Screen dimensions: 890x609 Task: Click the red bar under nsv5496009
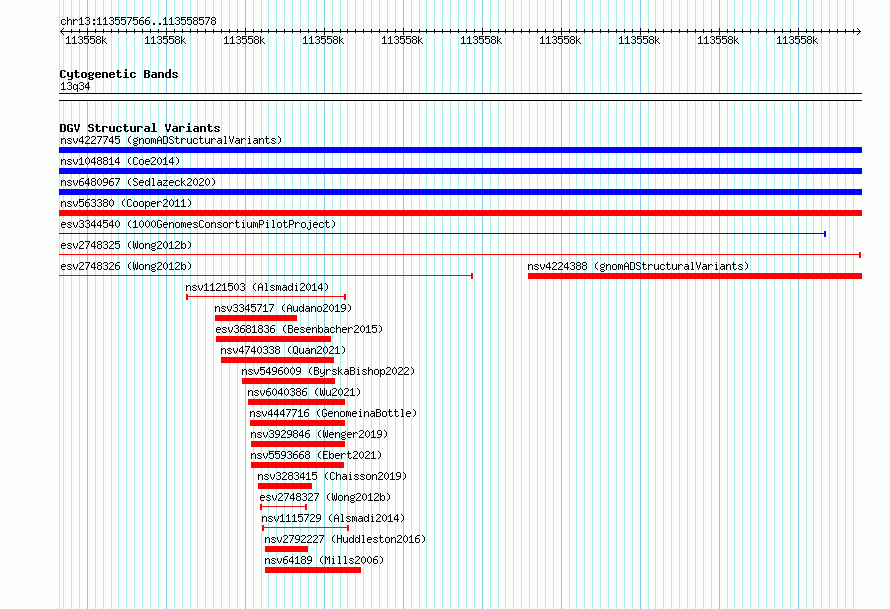click(x=288, y=381)
